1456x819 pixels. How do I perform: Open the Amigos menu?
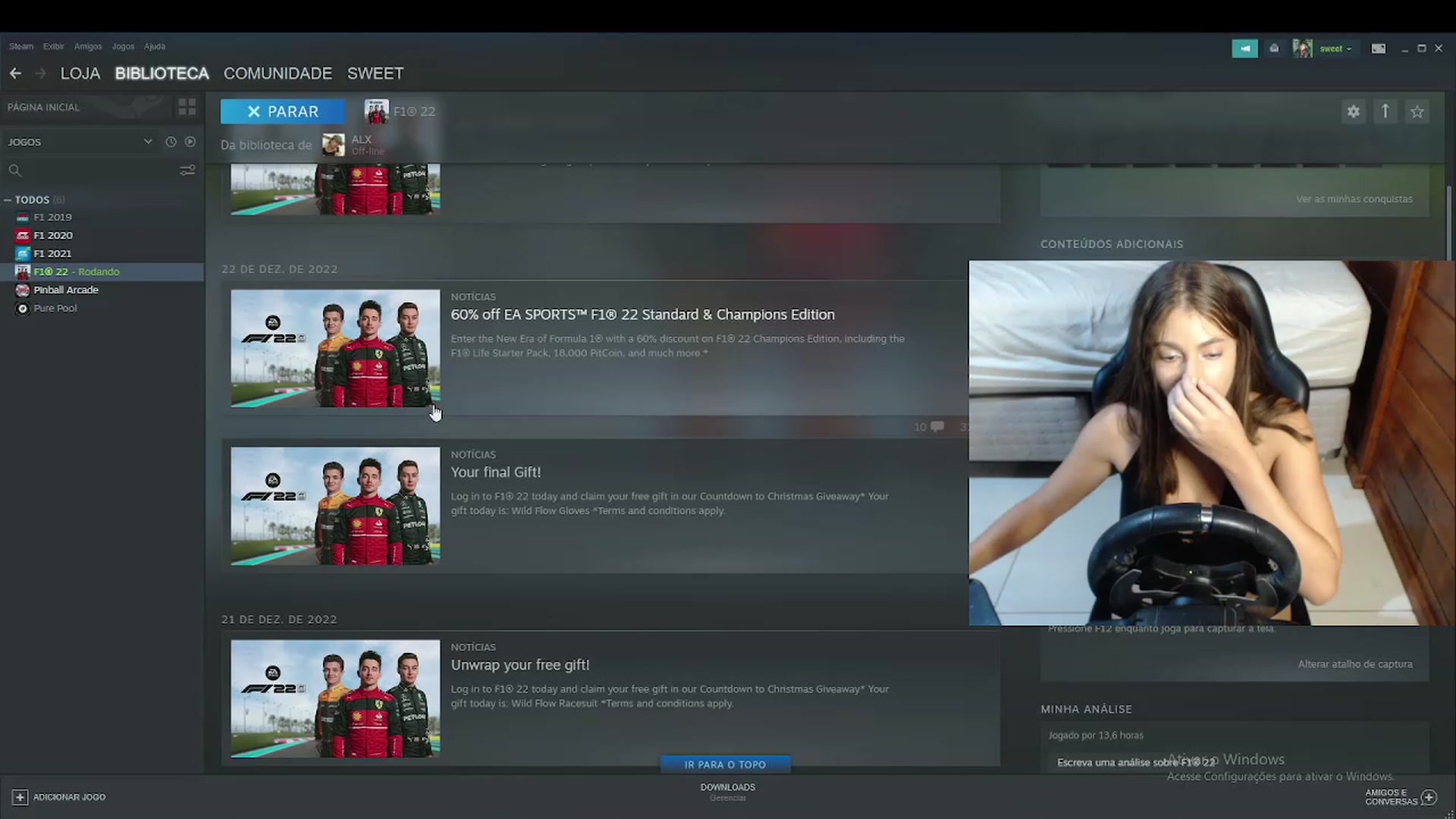click(x=88, y=46)
